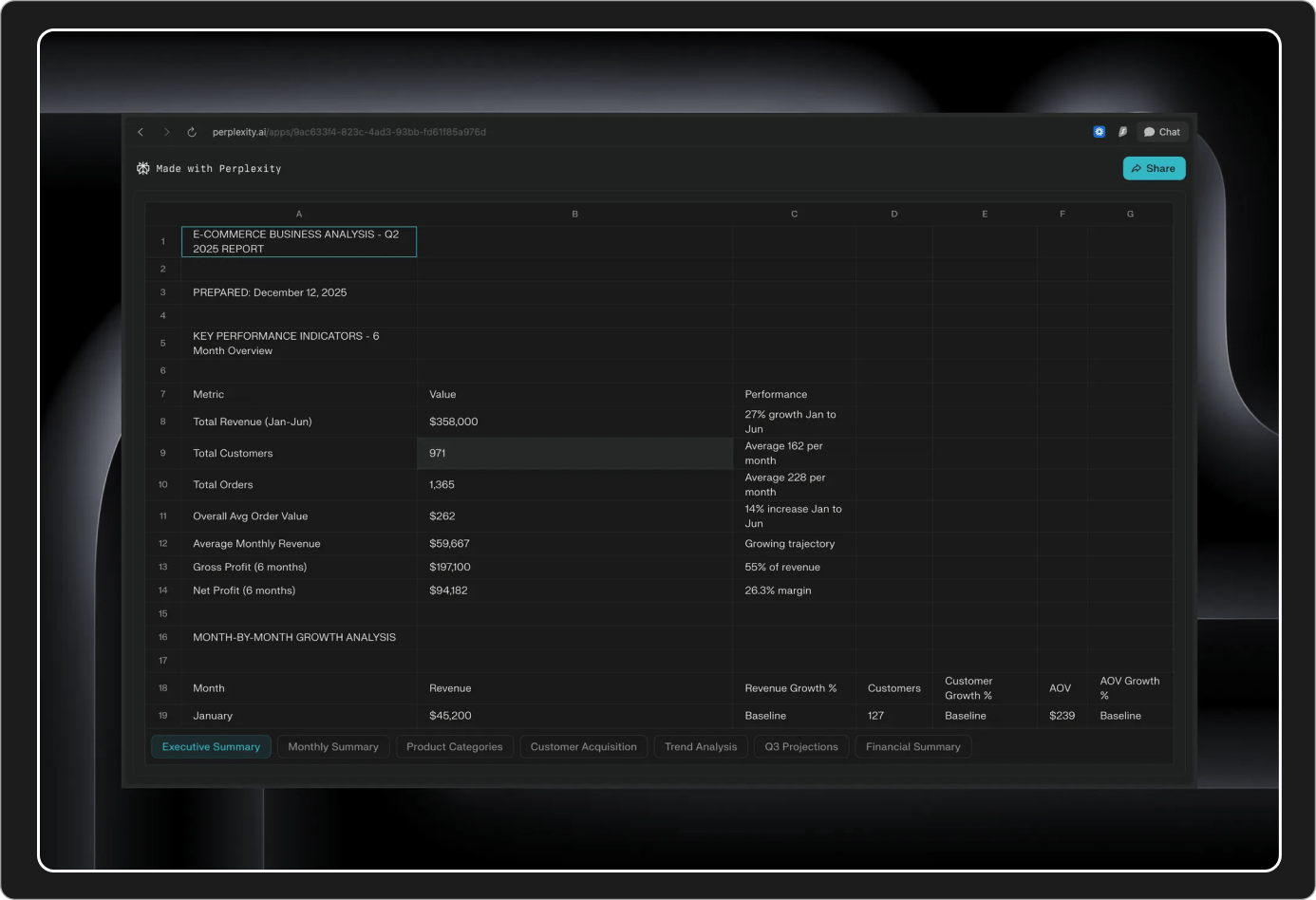This screenshot has height=900, width=1316.
Task: Select row 8 header number
Action: click(x=163, y=422)
